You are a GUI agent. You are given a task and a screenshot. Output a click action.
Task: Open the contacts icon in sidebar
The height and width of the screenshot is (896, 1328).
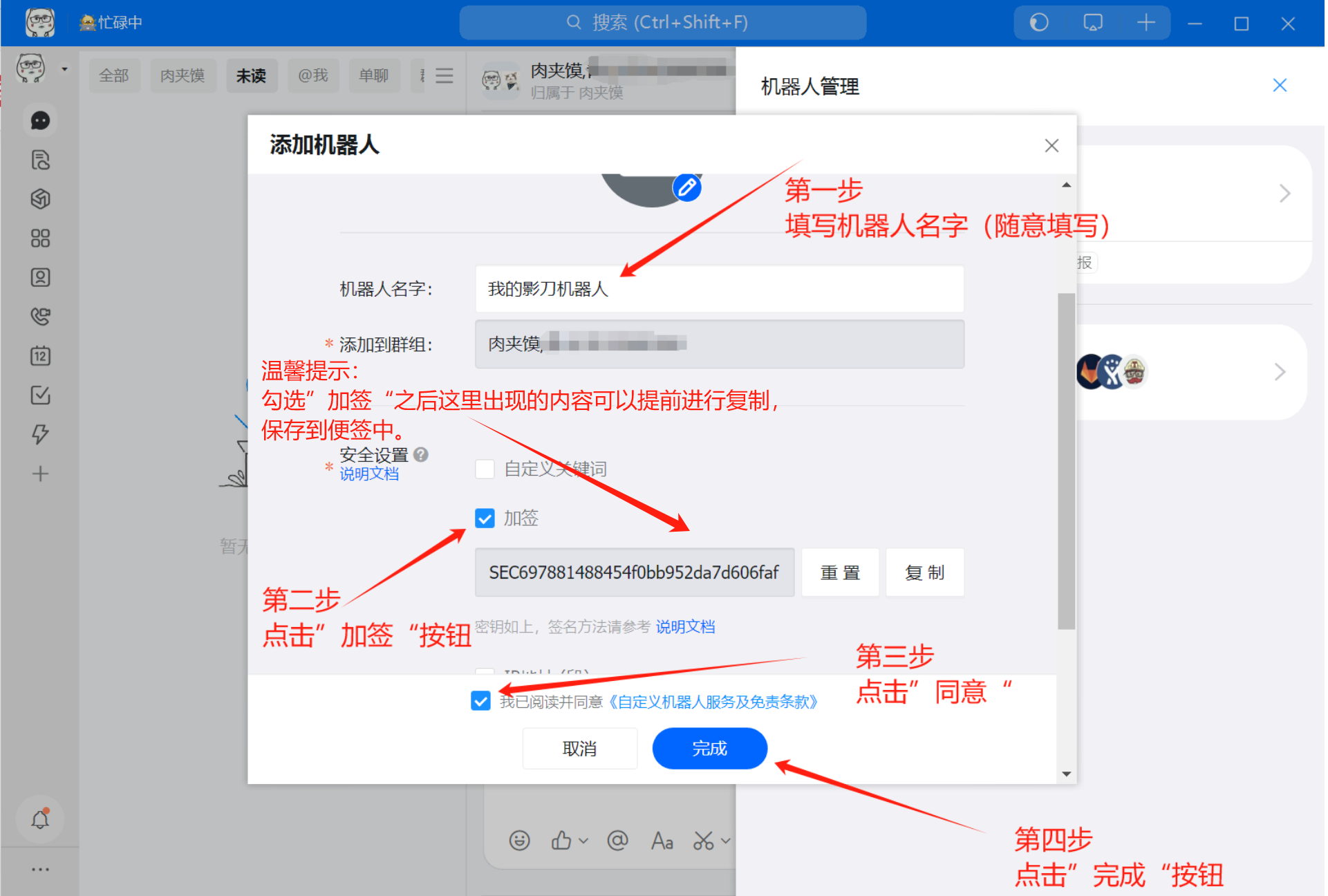(x=40, y=277)
